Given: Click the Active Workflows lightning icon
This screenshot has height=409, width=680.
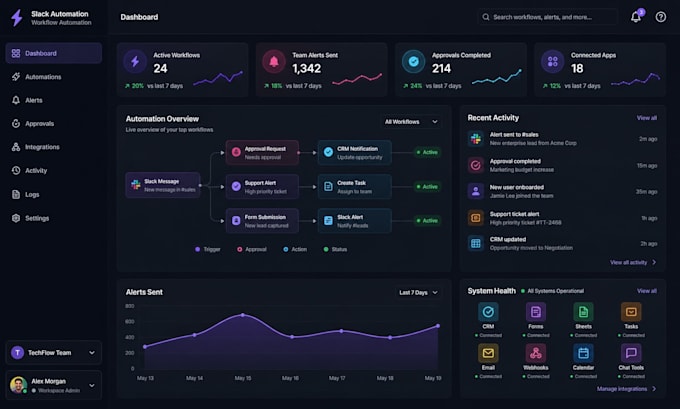Looking at the screenshot, I should [135, 62].
